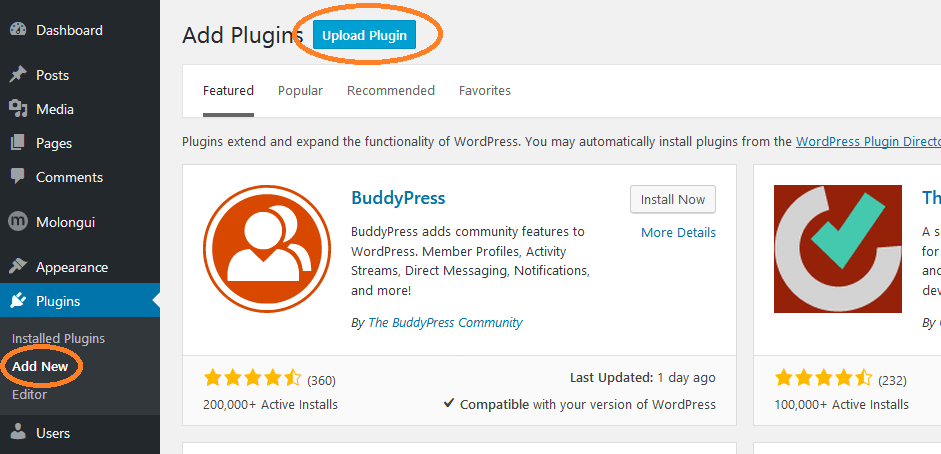Click the Dashboard gauge icon

click(x=19, y=30)
